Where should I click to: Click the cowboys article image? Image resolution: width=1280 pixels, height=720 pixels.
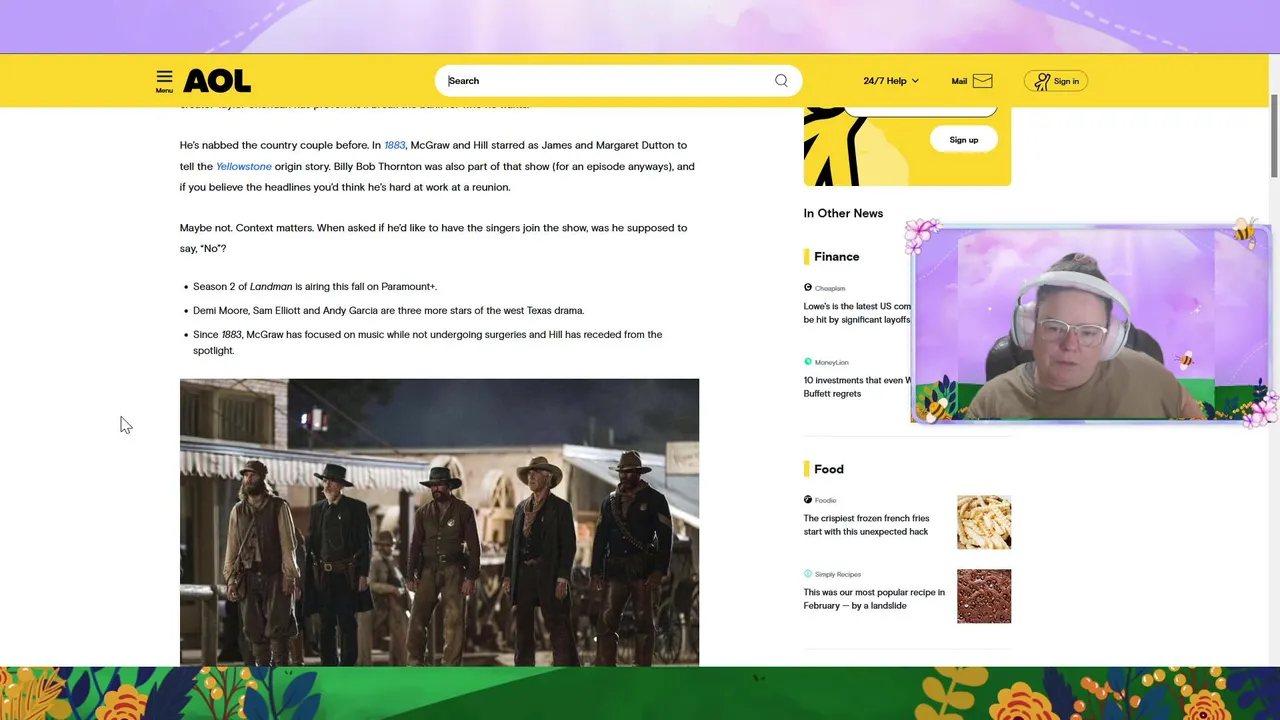click(439, 522)
